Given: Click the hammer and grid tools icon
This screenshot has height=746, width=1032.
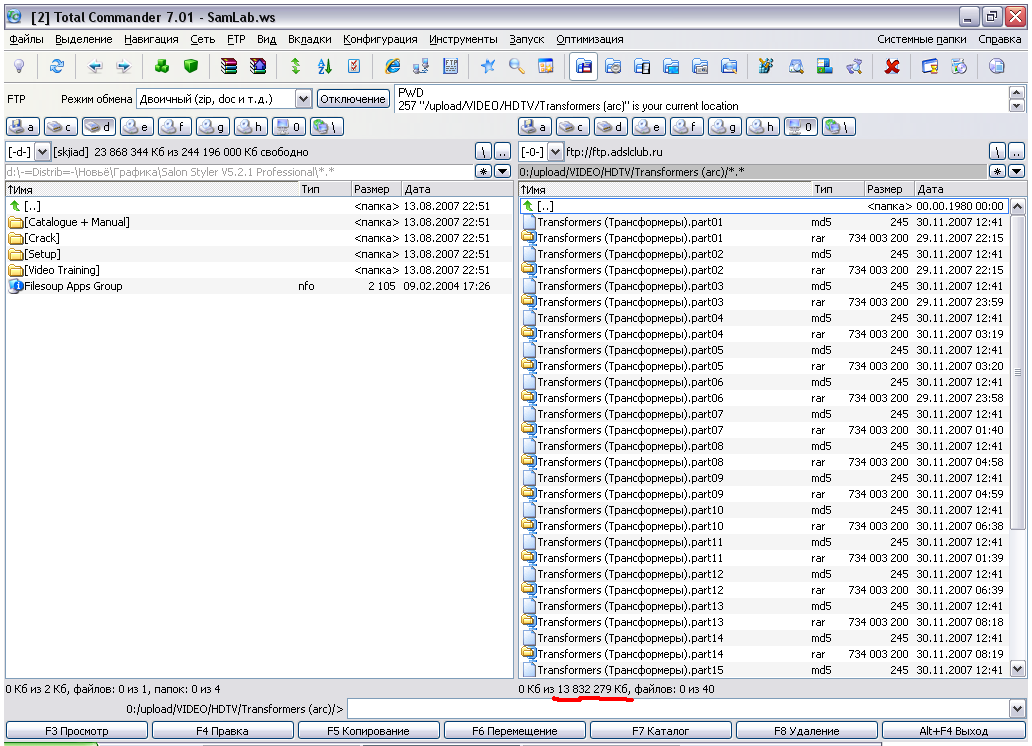Looking at the screenshot, I should (x=765, y=66).
